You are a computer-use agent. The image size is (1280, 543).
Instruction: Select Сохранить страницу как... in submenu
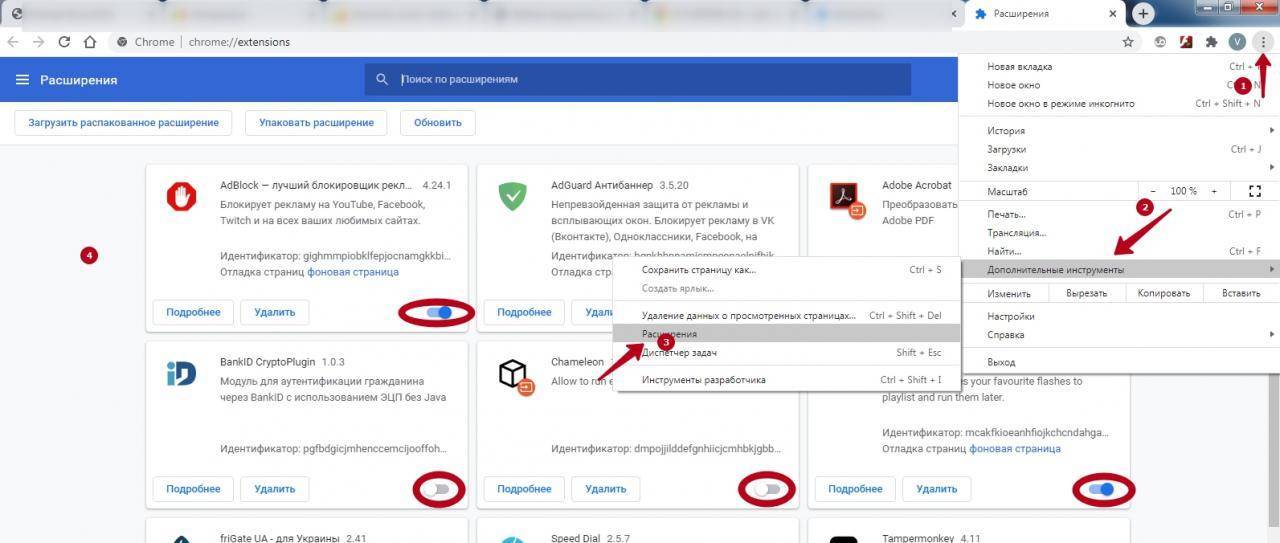786,270
